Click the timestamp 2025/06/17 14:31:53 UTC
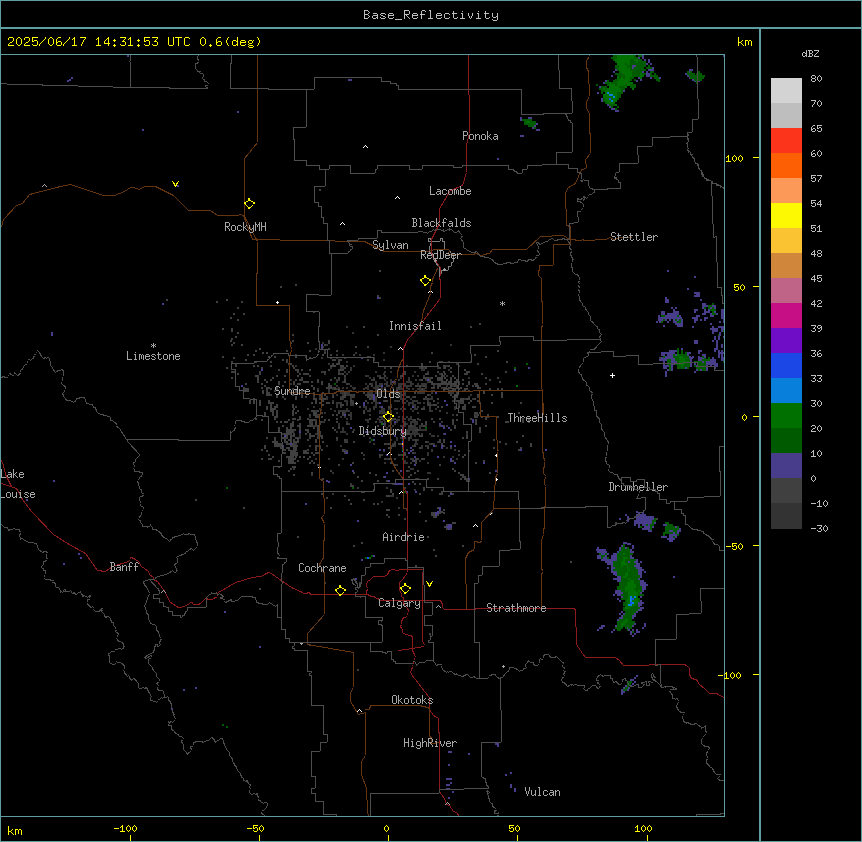Image resolution: width=862 pixels, height=842 pixels. point(99,42)
